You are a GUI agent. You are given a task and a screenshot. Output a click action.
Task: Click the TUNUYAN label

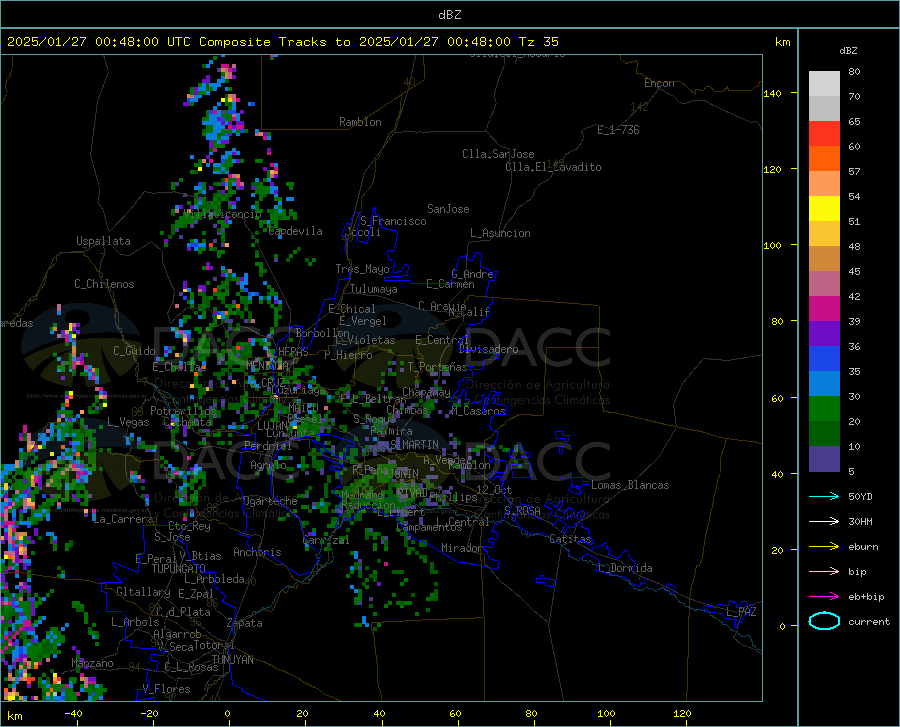232,660
